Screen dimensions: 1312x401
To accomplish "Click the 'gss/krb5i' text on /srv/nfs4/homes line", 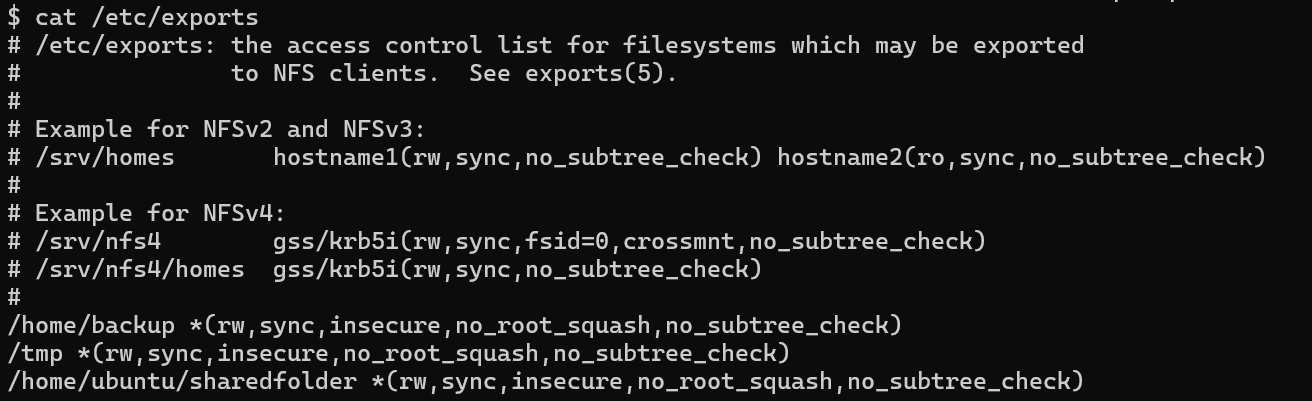I will [336, 269].
